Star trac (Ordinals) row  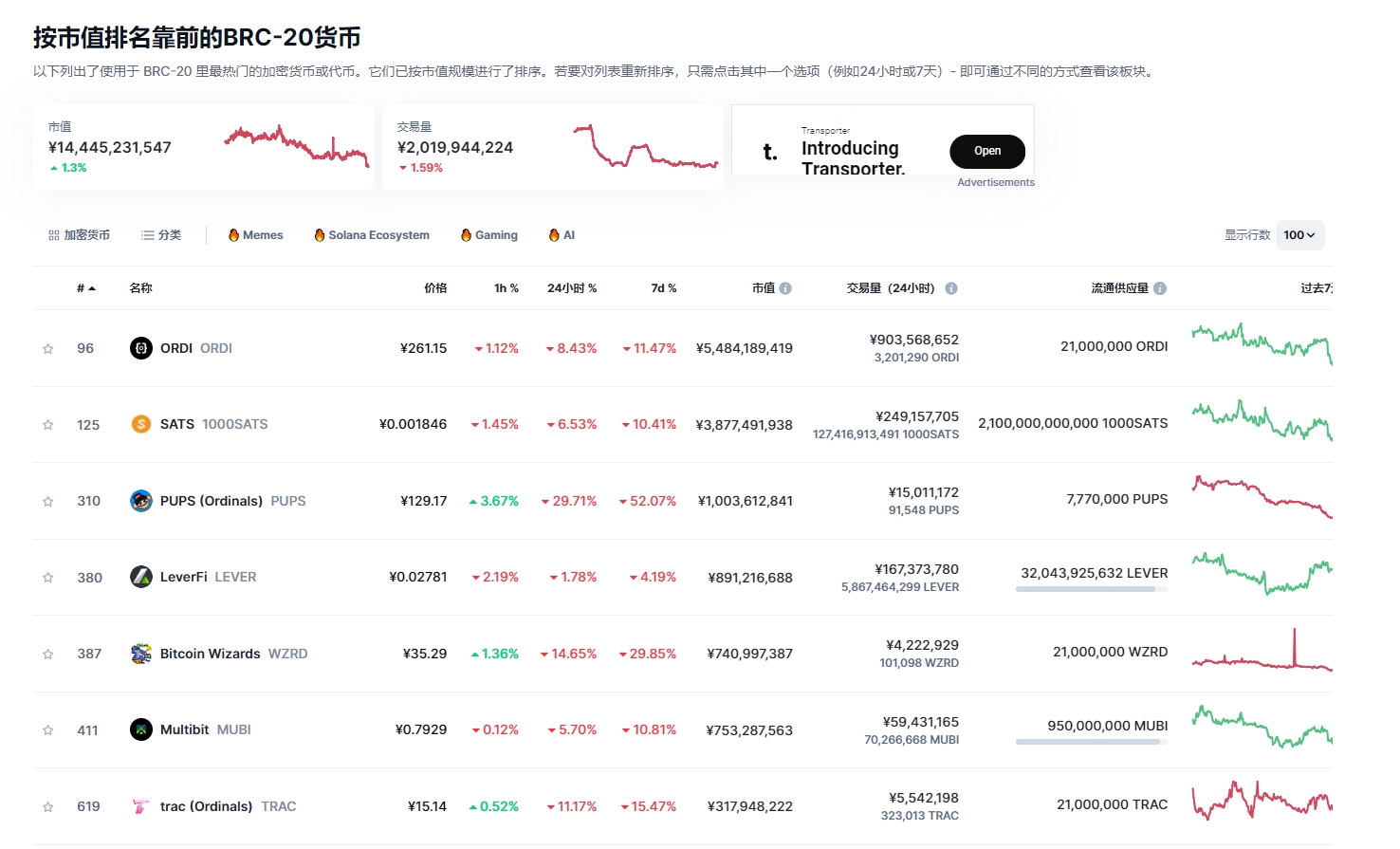point(47,807)
